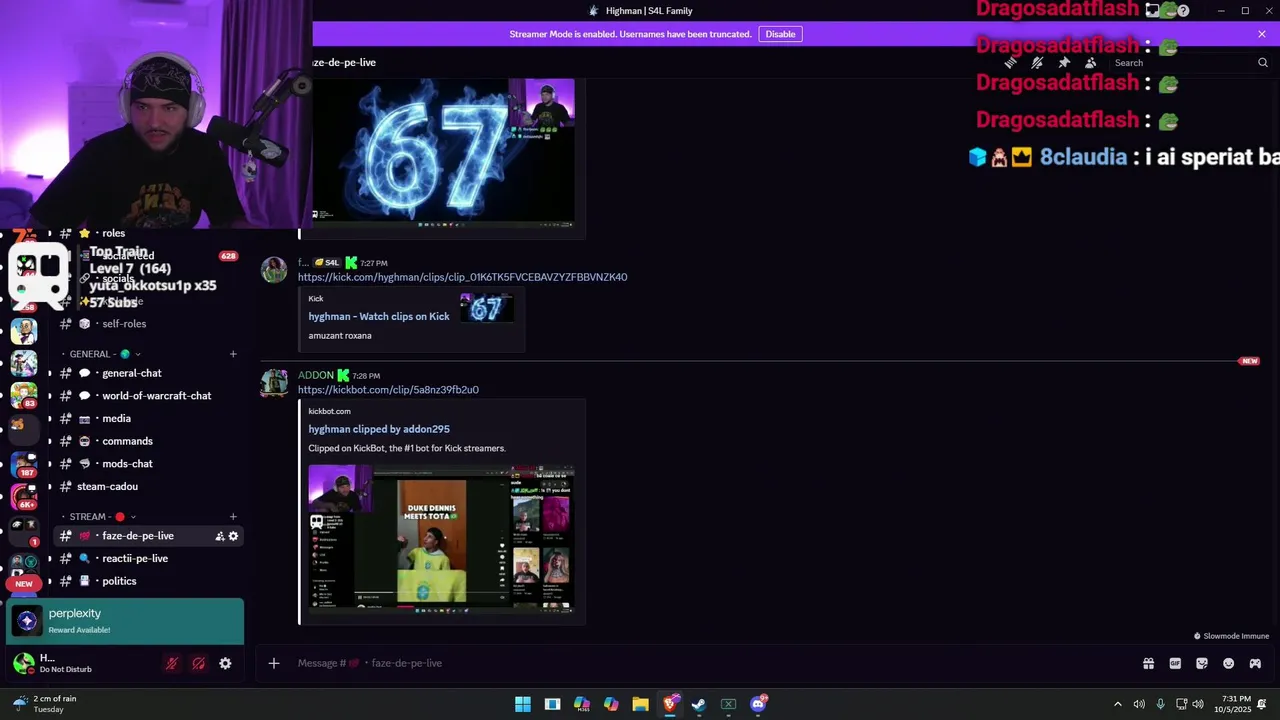This screenshot has width=1280, height=720.
Task: Open the apps/activities game controller icon
Action: click(x=1255, y=663)
